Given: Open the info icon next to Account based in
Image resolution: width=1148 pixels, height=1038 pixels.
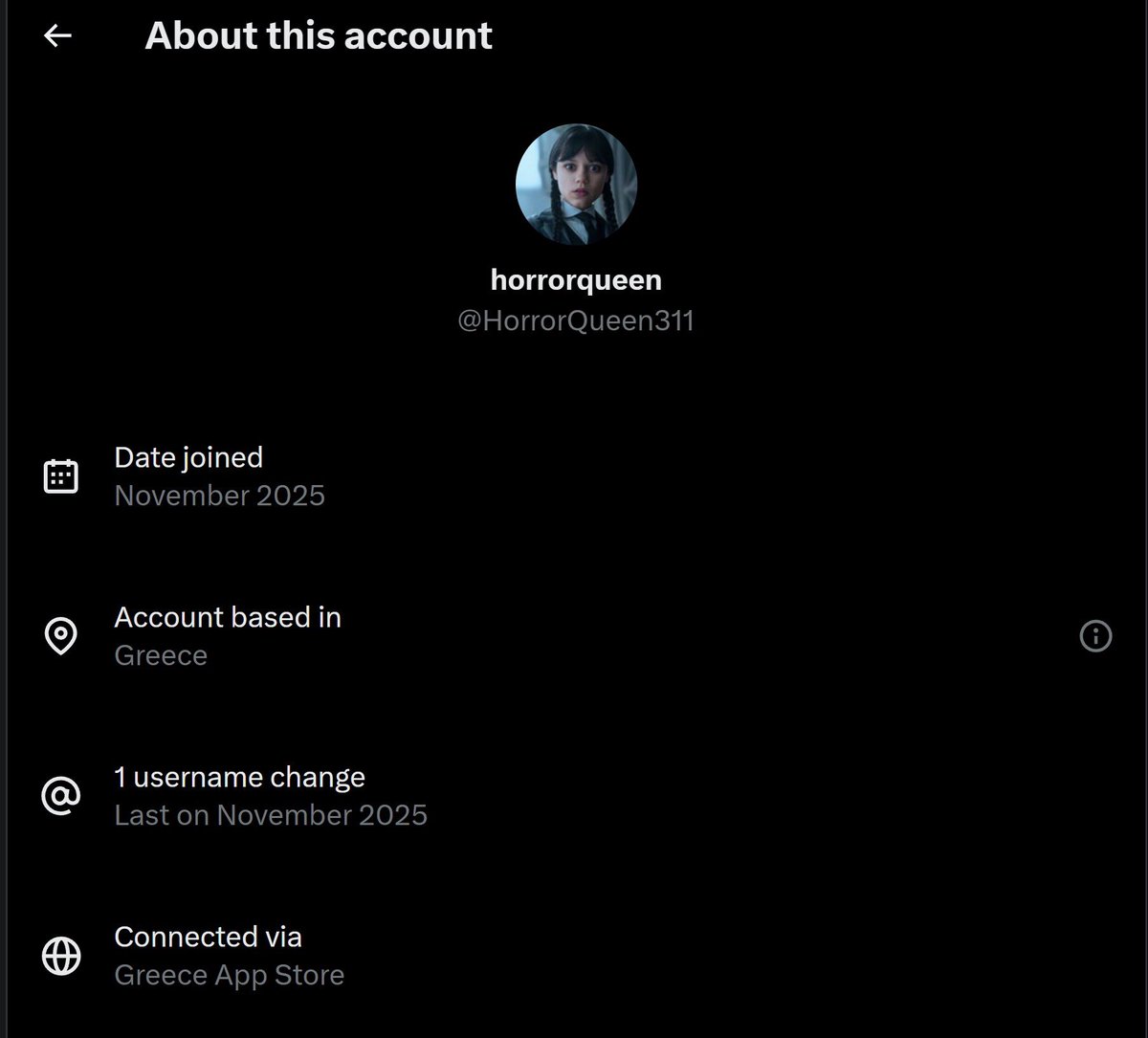Looking at the screenshot, I should pyautogui.click(x=1095, y=636).
